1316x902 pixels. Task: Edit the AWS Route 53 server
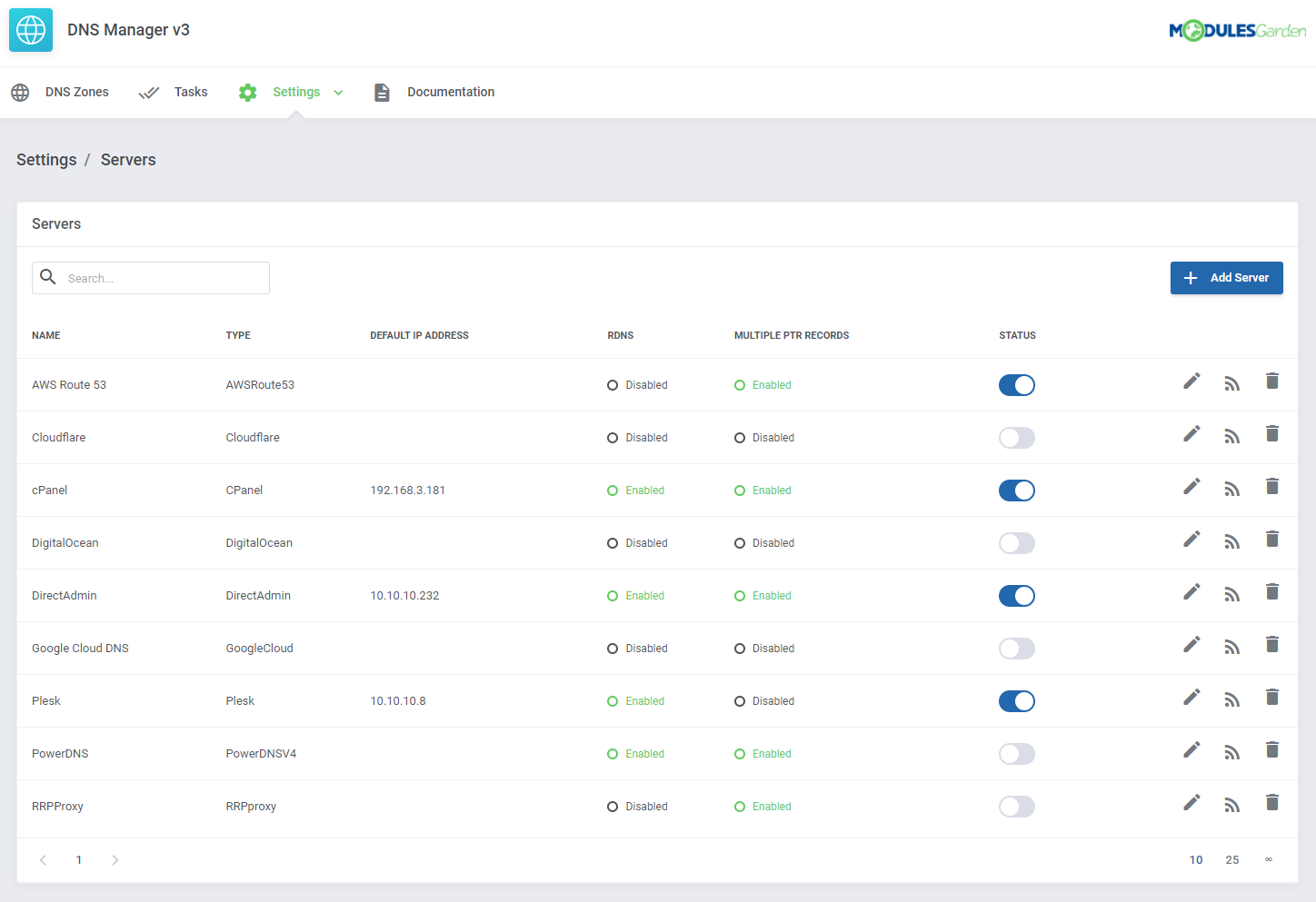(1191, 382)
